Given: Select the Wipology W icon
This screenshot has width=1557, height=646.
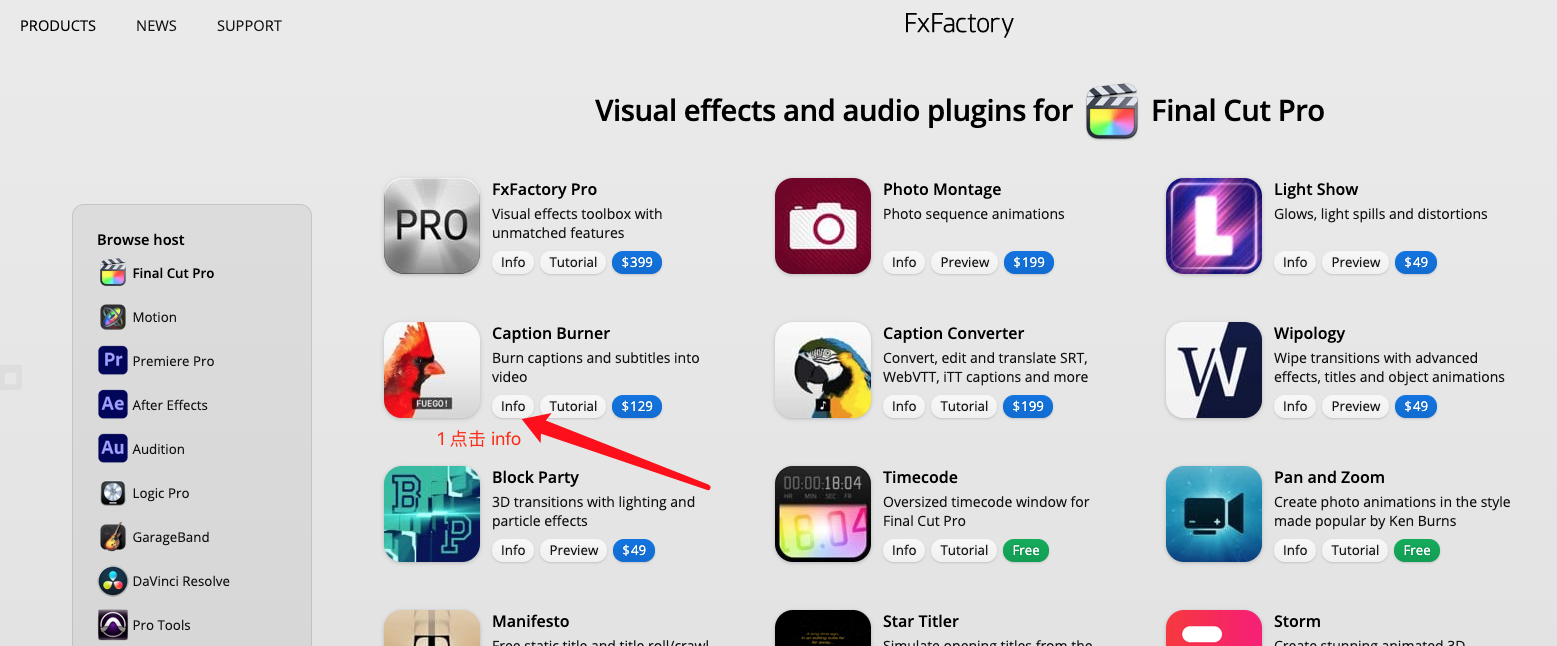Looking at the screenshot, I should [1214, 370].
